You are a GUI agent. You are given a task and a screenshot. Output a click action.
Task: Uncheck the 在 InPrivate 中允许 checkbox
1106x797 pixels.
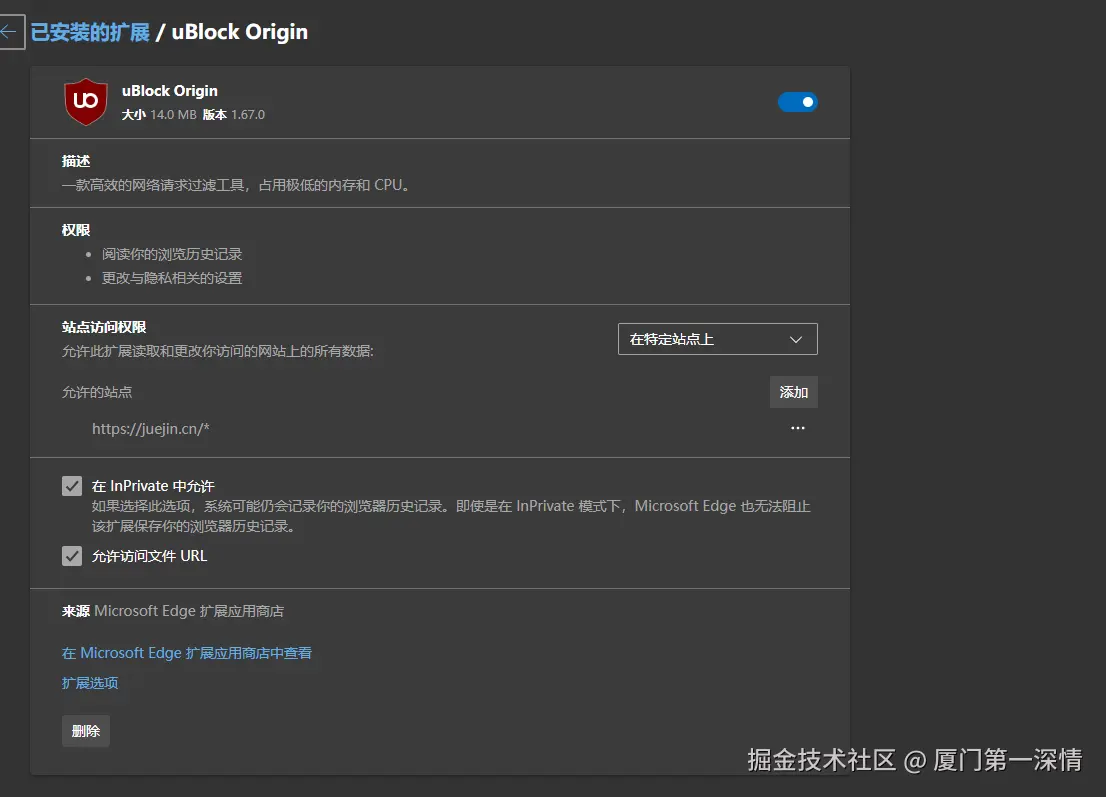pos(72,486)
